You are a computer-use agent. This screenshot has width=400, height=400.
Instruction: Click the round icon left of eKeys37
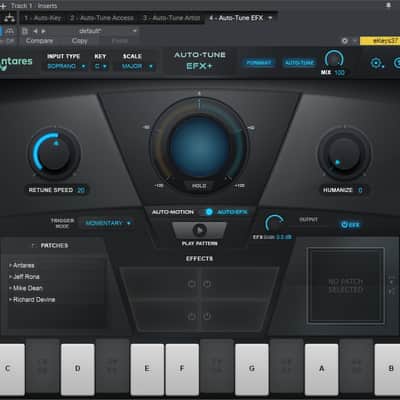(345, 41)
